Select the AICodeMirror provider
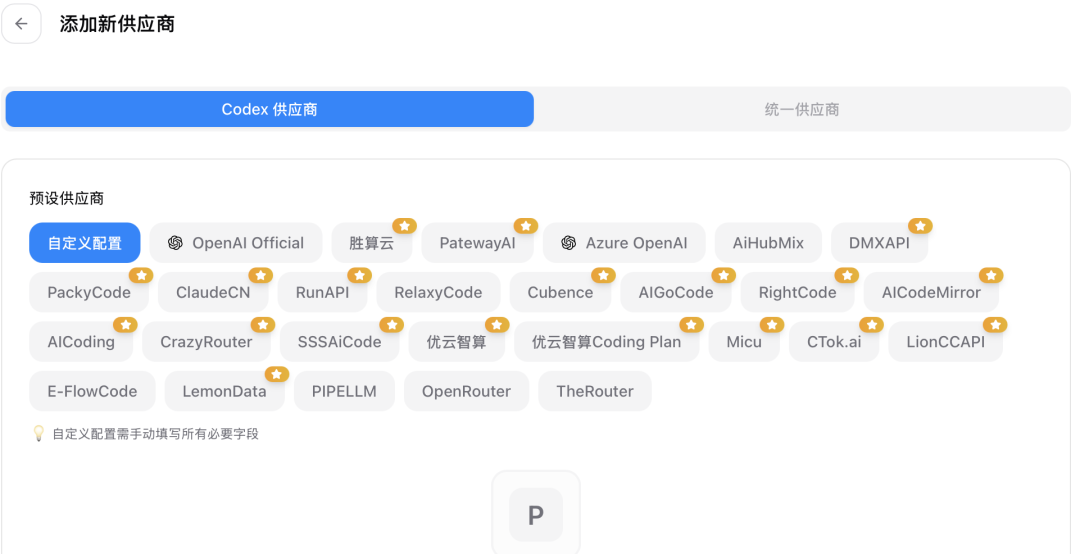Viewport: 1080px width, 554px height. pyautogui.click(x=931, y=292)
